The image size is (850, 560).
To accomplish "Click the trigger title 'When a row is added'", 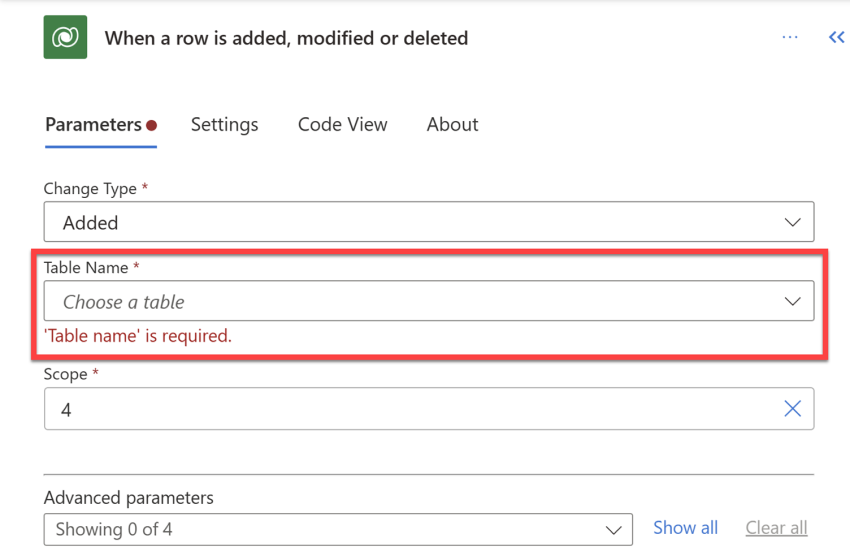I will click(x=286, y=38).
